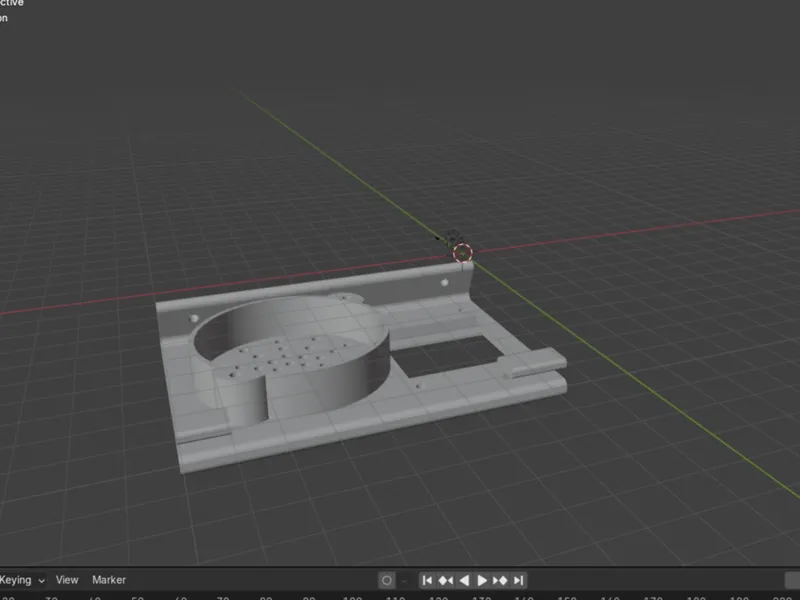Open auto keyframing options dropdown arrow
The image size is (800, 600).
[x=405, y=581]
